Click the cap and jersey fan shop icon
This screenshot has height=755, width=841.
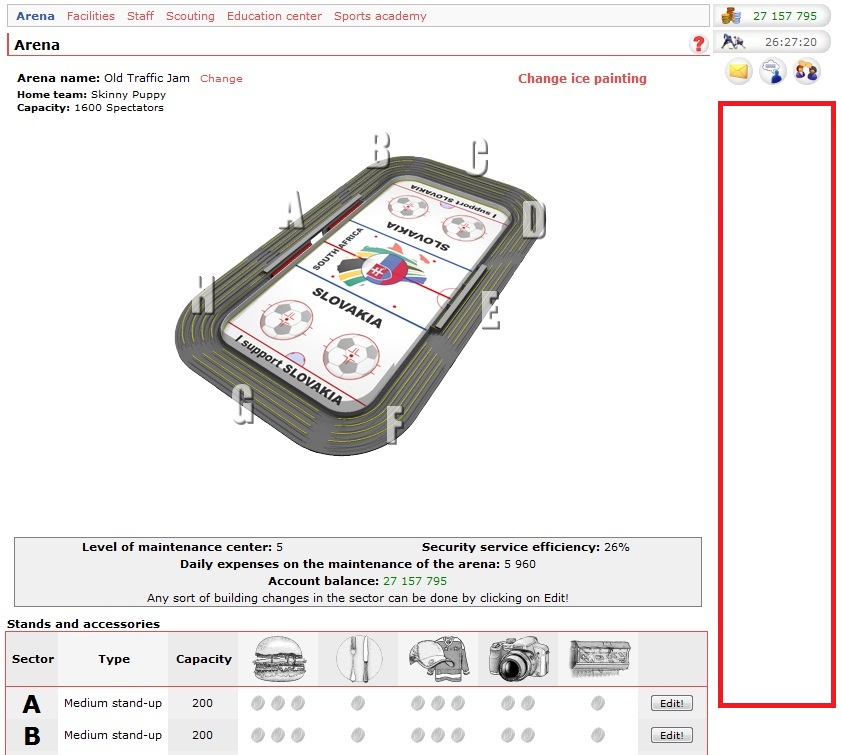(x=439, y=659)
